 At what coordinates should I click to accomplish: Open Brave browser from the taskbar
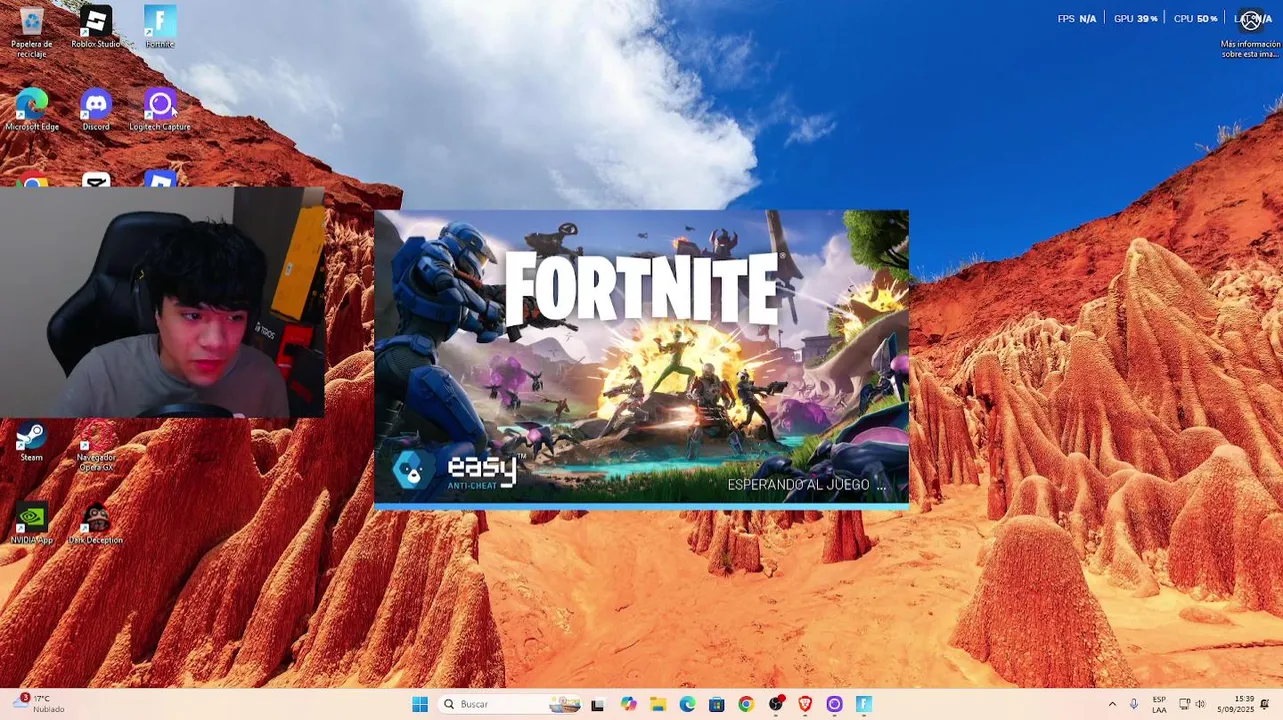[805, 704]
